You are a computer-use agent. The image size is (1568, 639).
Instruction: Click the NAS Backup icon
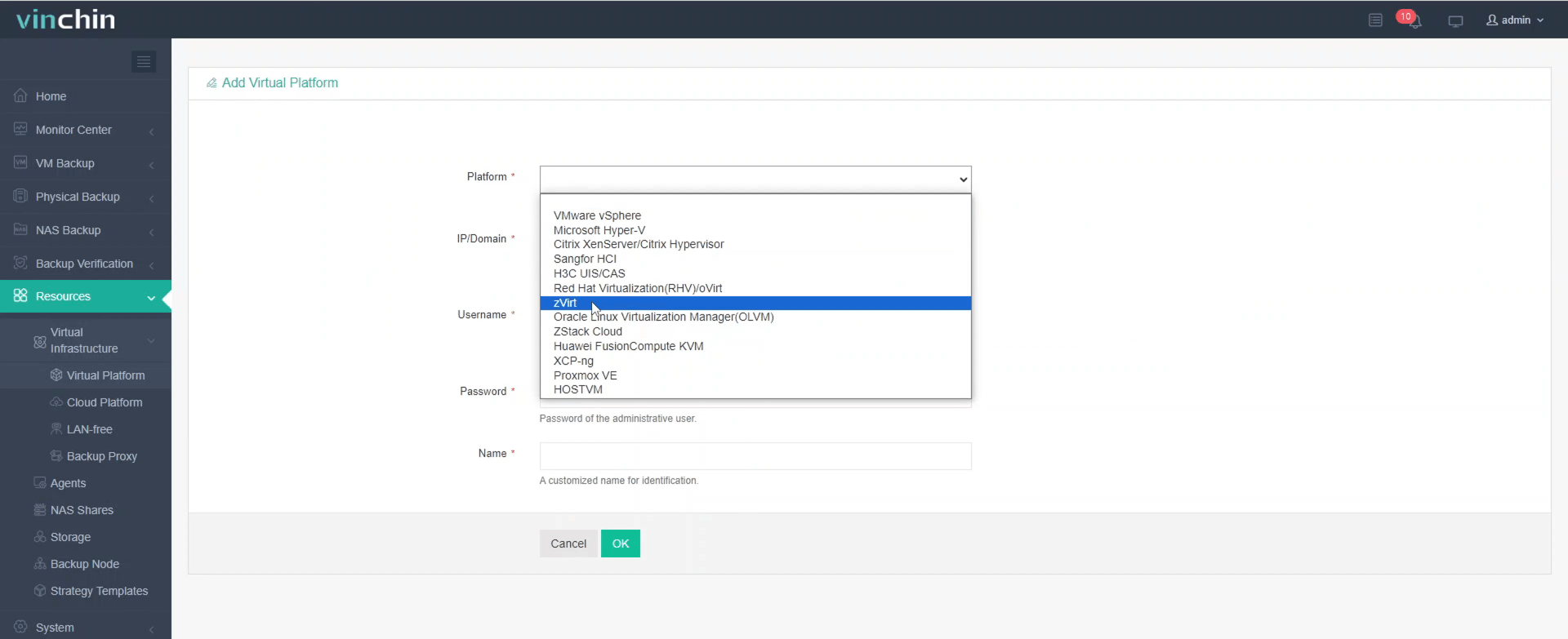coord(20,229)
